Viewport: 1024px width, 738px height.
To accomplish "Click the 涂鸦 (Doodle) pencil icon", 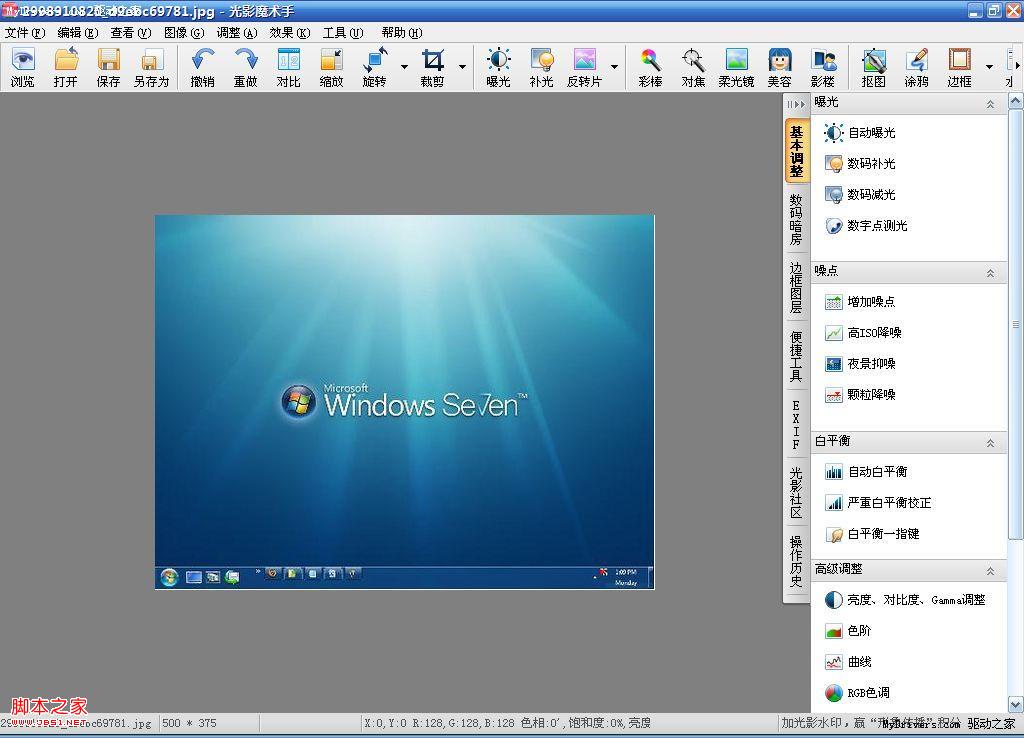I will click(917, 67).
